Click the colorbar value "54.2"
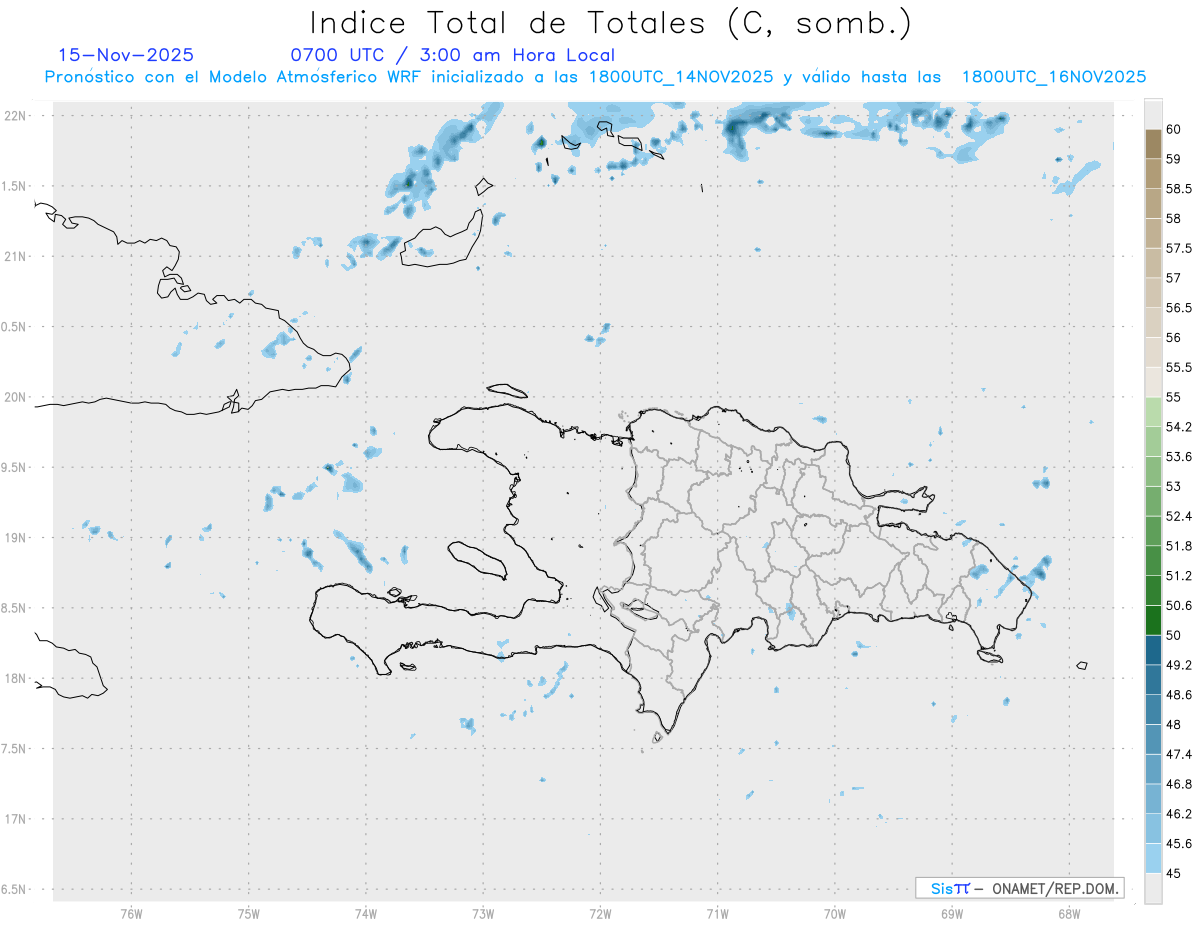The width and height of the screenshot is (1200, 927). pos(1180,427)
